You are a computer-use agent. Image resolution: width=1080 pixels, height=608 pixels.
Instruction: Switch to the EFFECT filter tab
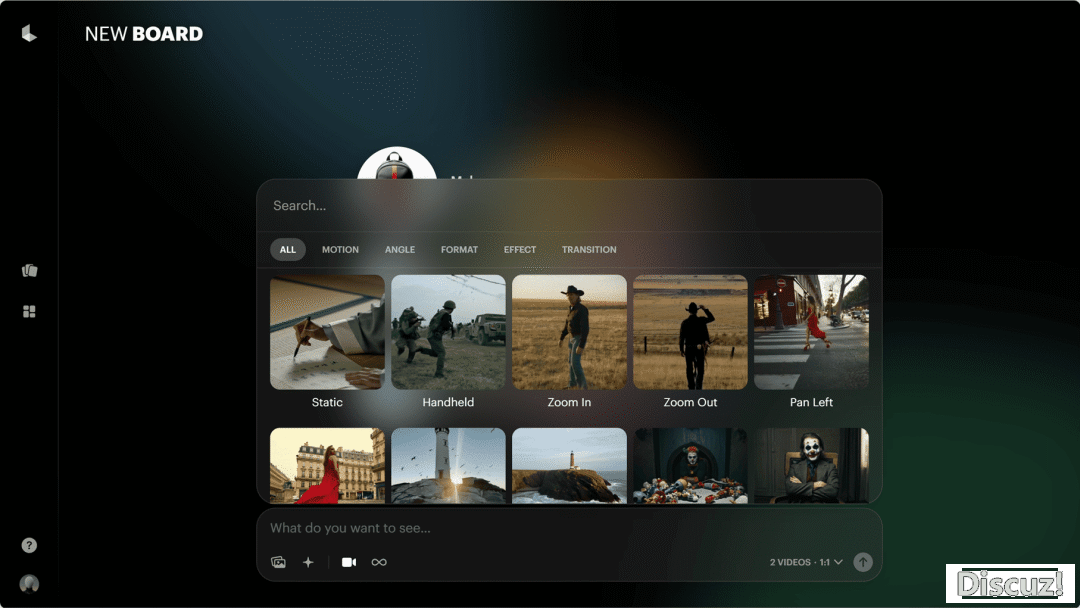click(520, 250)
